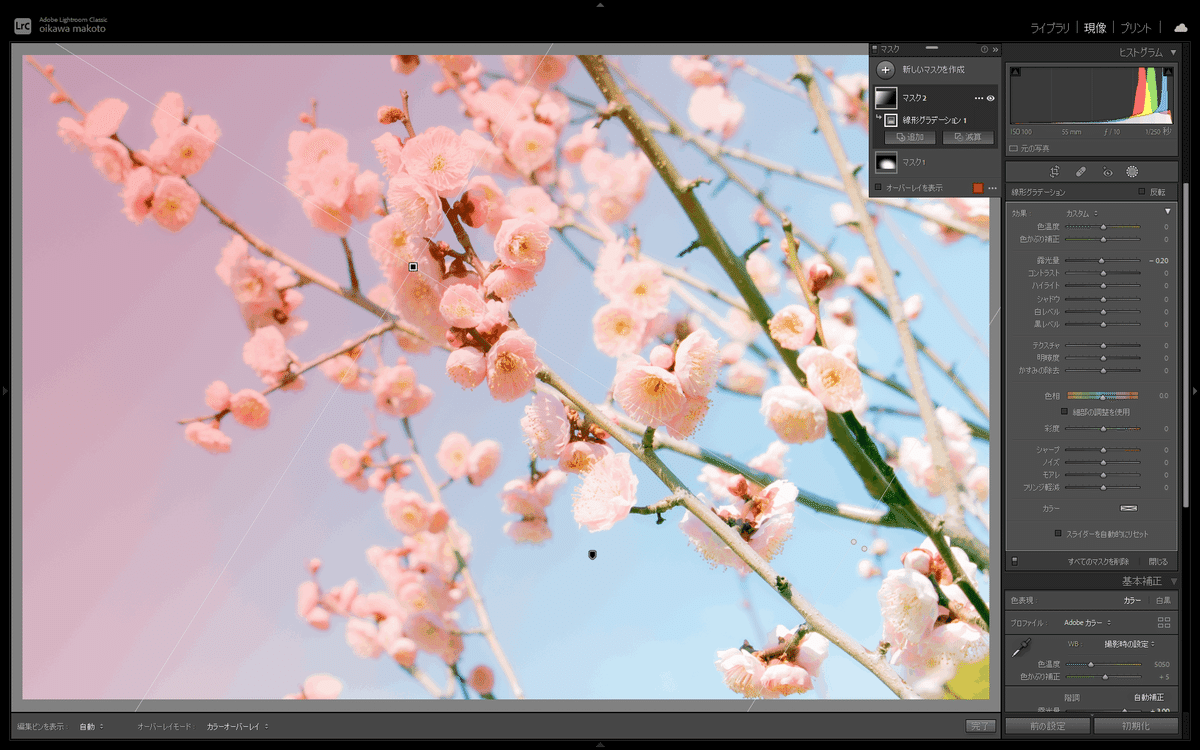The height and width of the screenshot is (750, 1200).
Task: Collapse top panel with arrow
Action: [x=600, y=5]
